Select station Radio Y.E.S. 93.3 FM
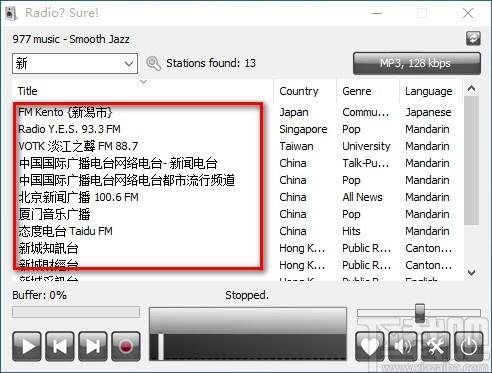The width and height of the screenshot is (492, 373). (x=69, y=129)
